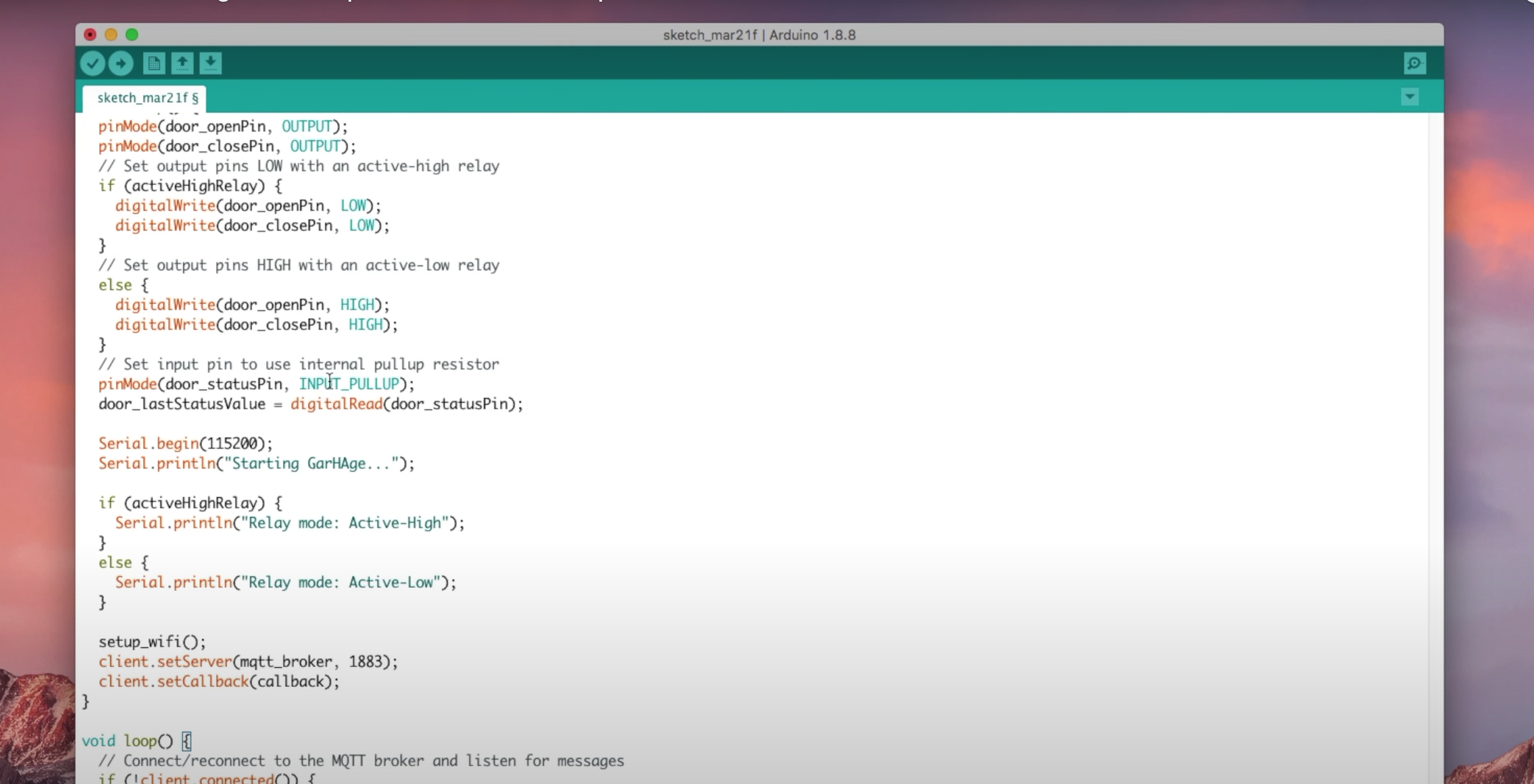The height and width of the screenshot is (784, 1534).
Task: Click the "Relay mode: Active-Low" string
Action: coord(341,582)
